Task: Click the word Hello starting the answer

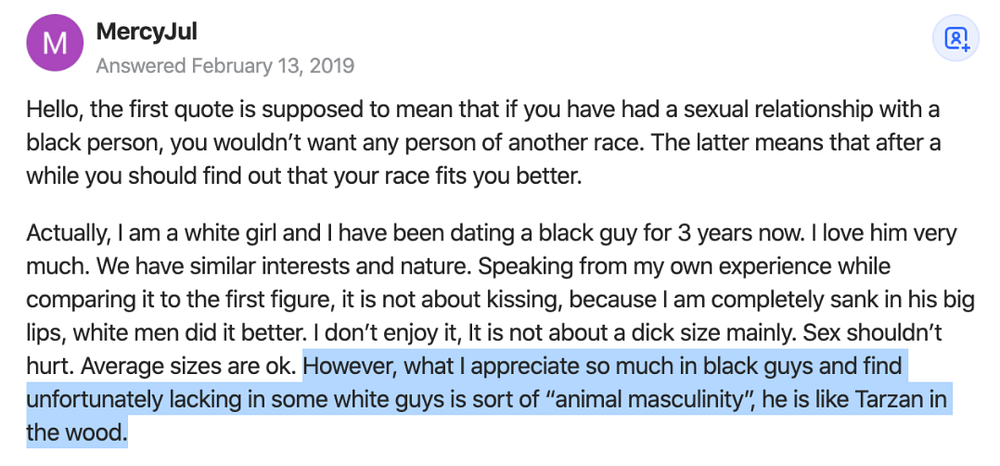Action: point(54,109)
